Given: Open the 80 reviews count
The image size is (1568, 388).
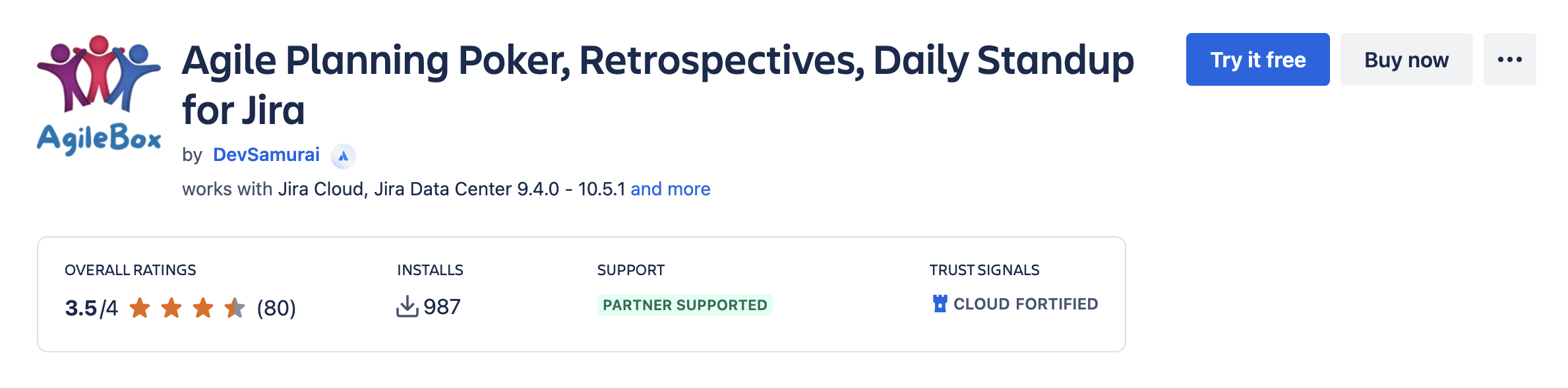Looking at the screenshot, I should pyautogui.click(x=276, y=308).
